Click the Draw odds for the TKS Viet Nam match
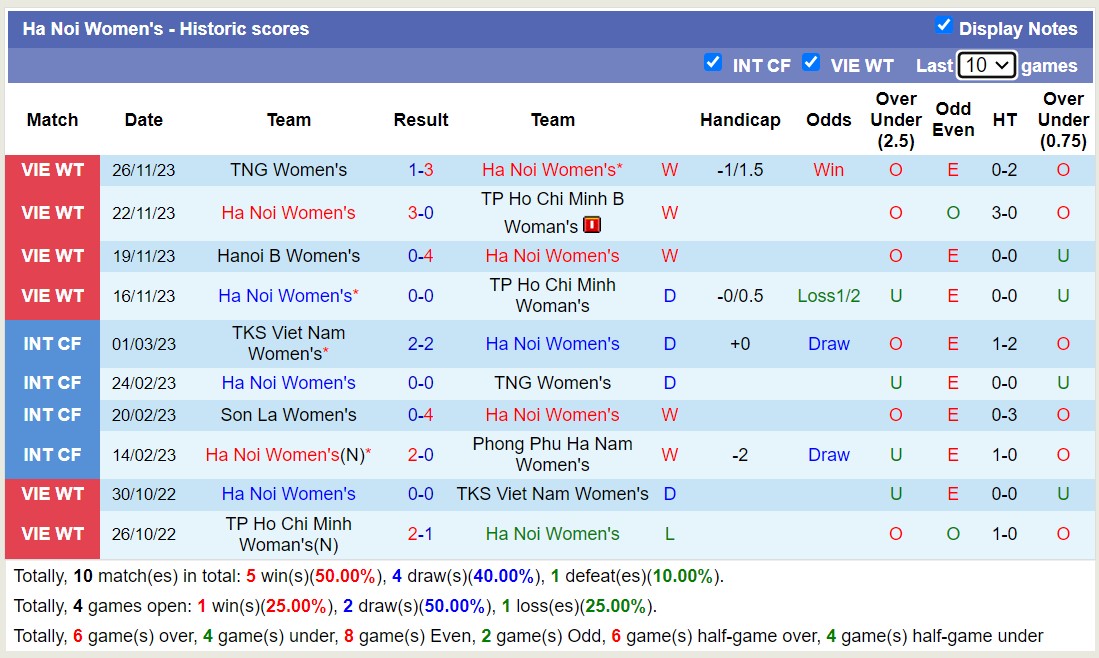1099x658 pixels. click(x=828, y=343)
